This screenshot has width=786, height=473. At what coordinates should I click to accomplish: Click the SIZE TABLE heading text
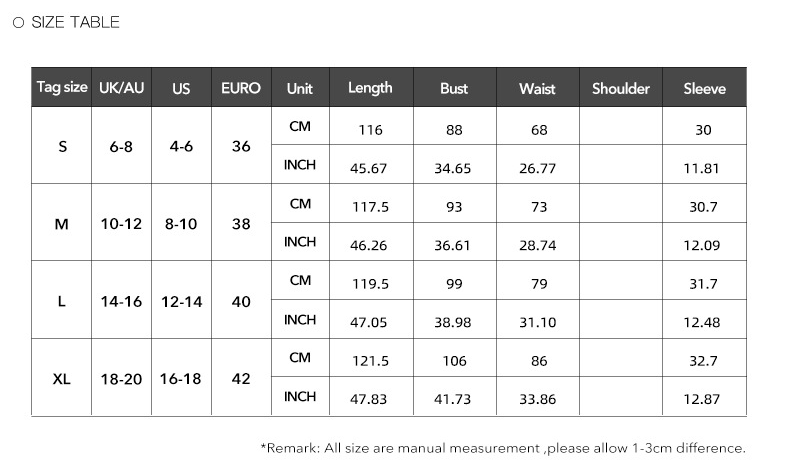pos(75,22)
